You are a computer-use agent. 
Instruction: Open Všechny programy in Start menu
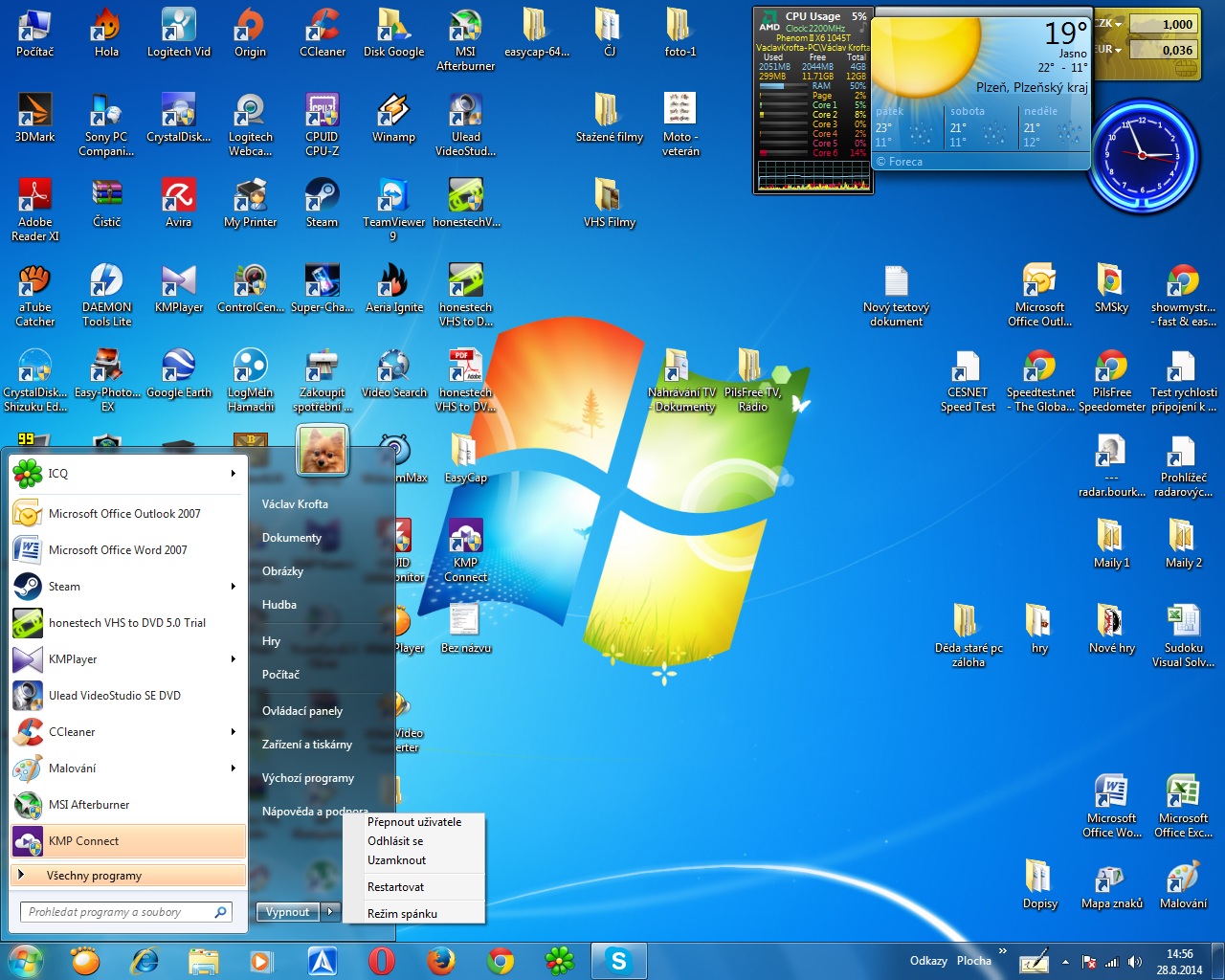point(128,875)
